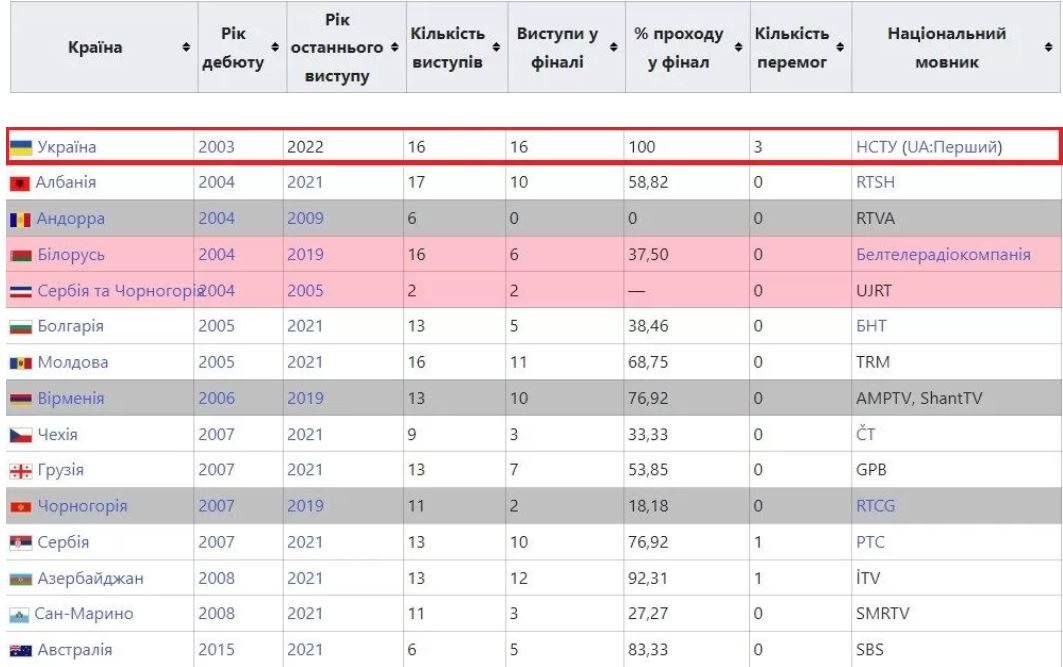Sort by % проходу у фінал arrow
1063x667 pixels.
coord(738,48)
